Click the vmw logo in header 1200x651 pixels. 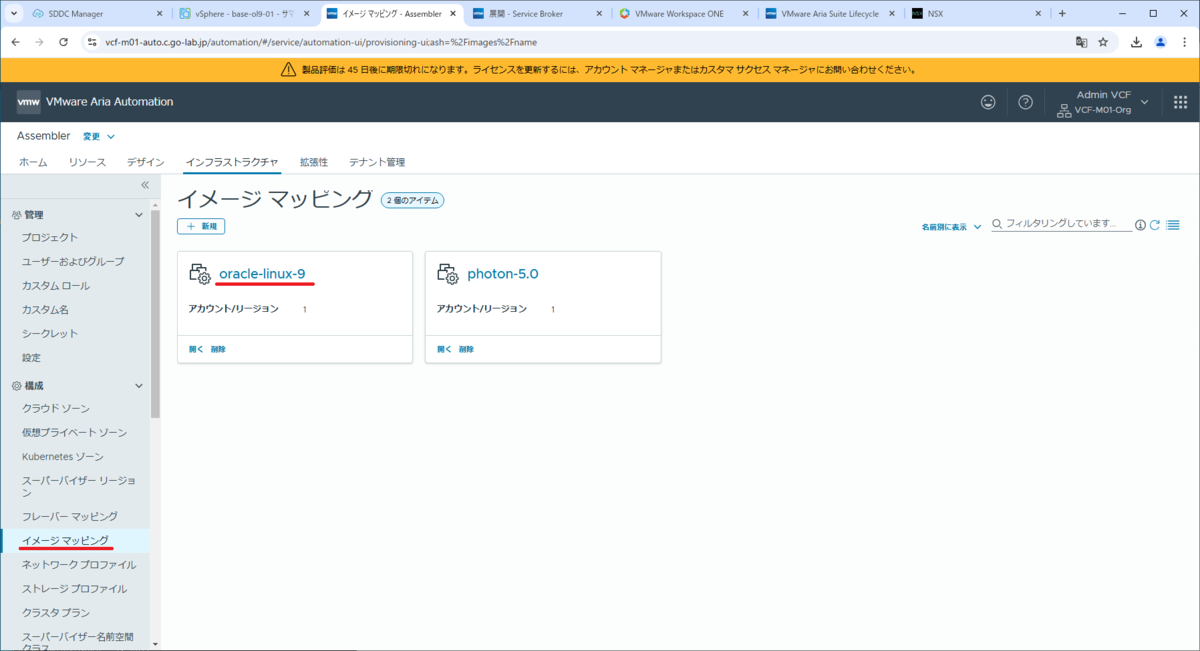(x=29, y=102)
